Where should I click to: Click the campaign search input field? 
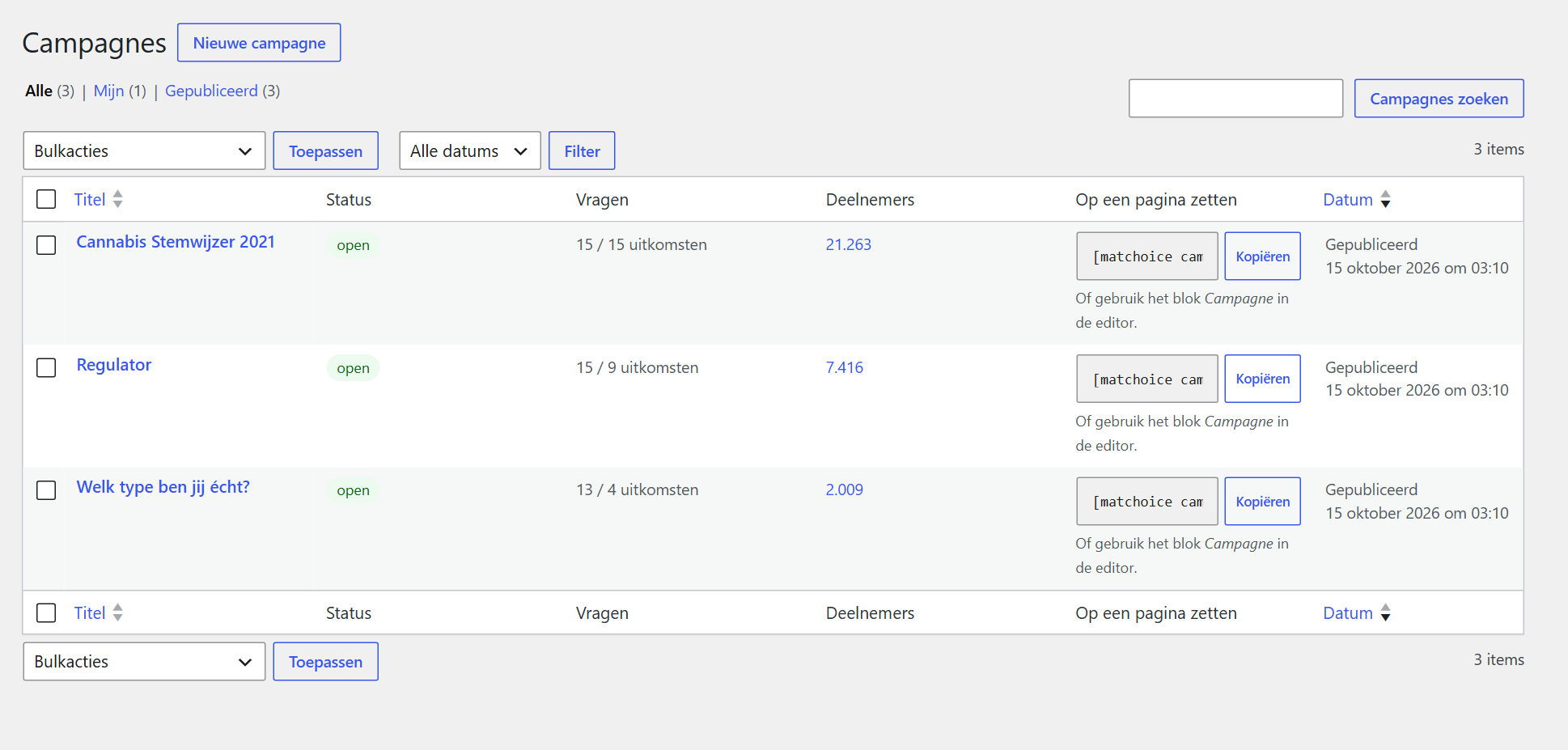(1235, 98)
